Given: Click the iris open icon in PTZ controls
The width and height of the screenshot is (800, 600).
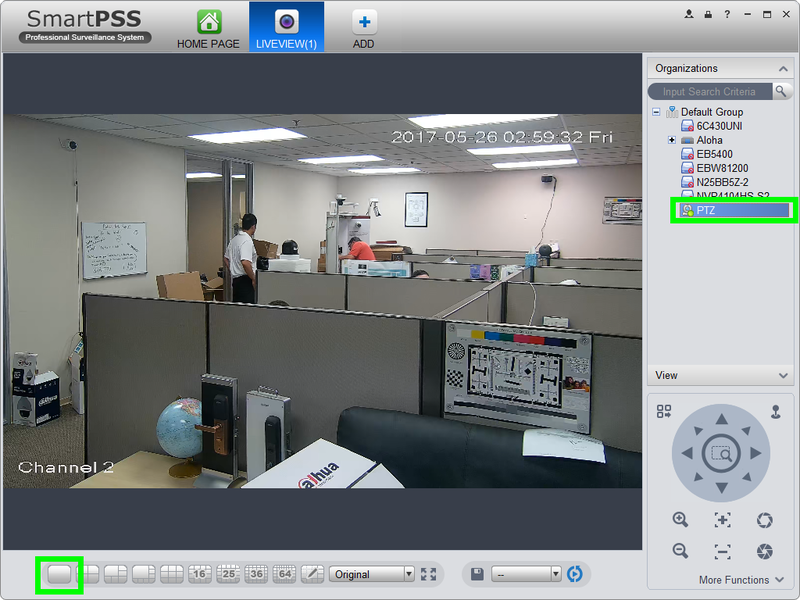Looking at the screenshot, I should (766, 519).
